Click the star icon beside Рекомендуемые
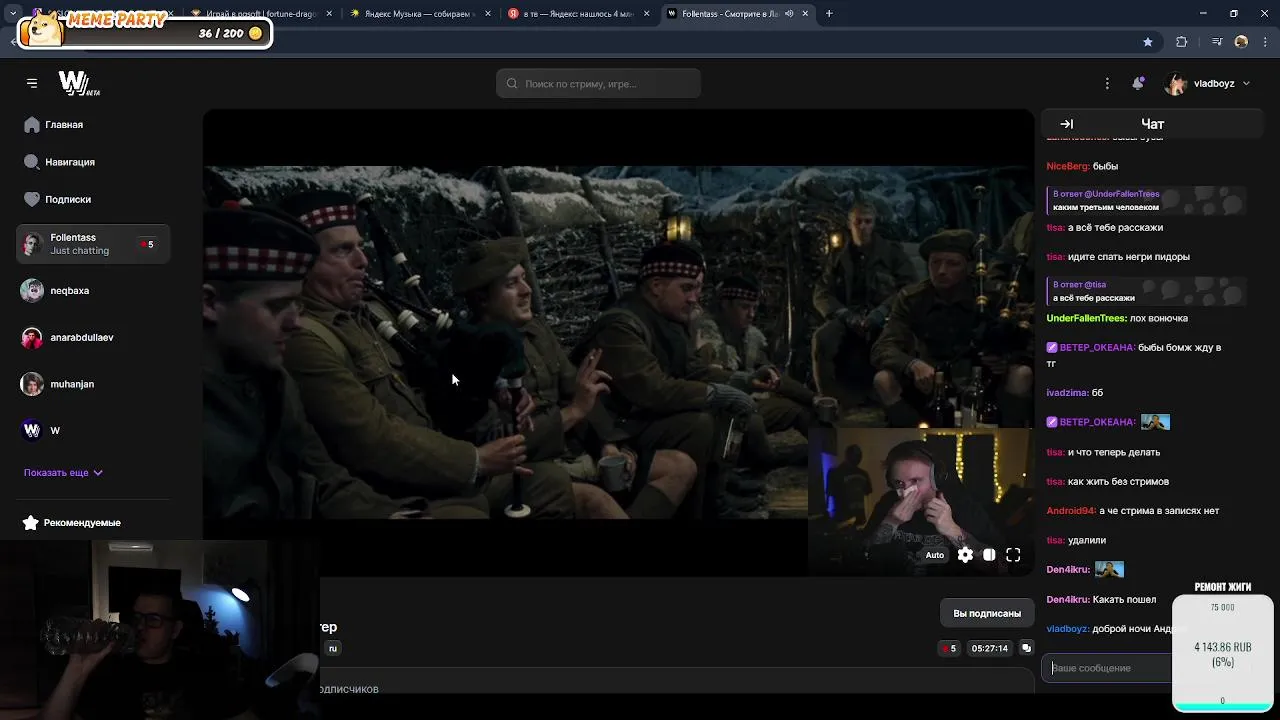 [x=31, y=523]
